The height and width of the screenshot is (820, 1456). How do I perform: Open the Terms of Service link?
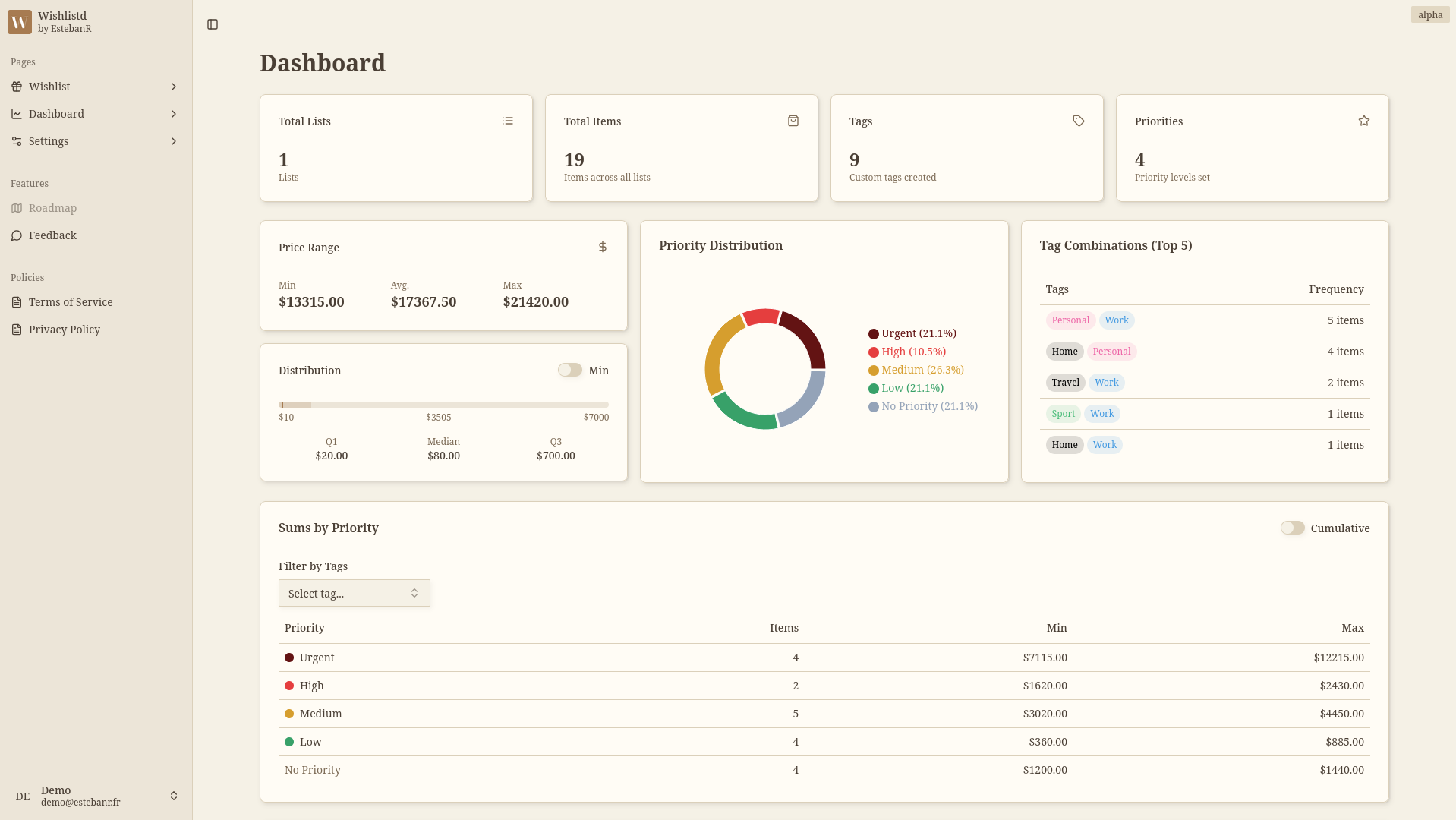click(71, 302)
